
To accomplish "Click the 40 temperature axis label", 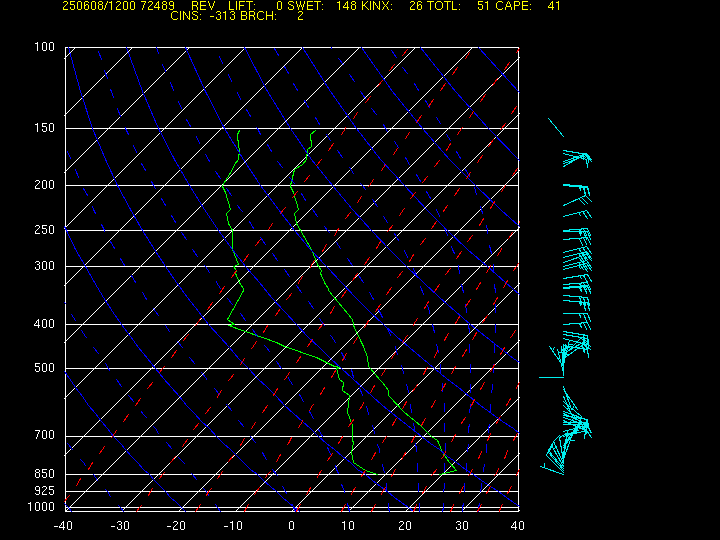I will (x=518, y=526).
